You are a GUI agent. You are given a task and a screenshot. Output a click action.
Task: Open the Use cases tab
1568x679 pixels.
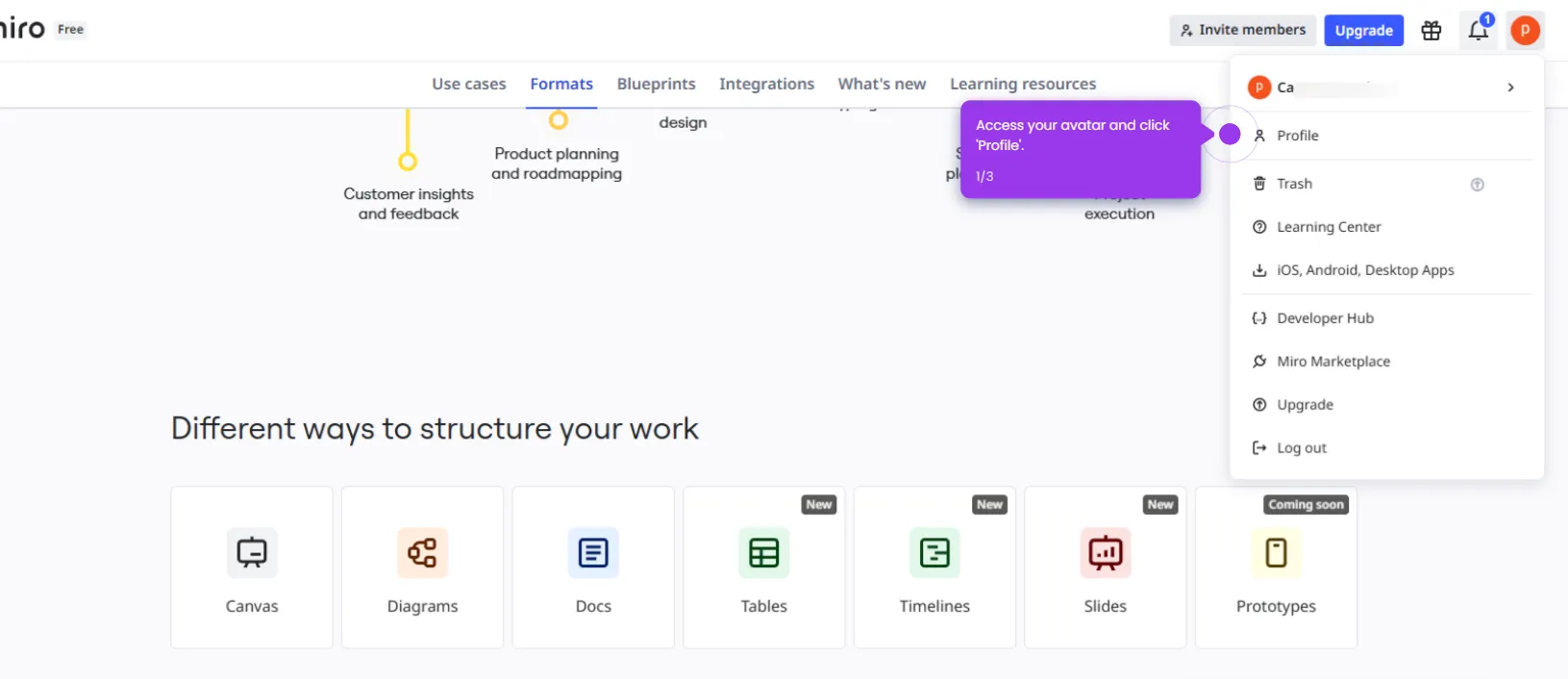[469, 84]
